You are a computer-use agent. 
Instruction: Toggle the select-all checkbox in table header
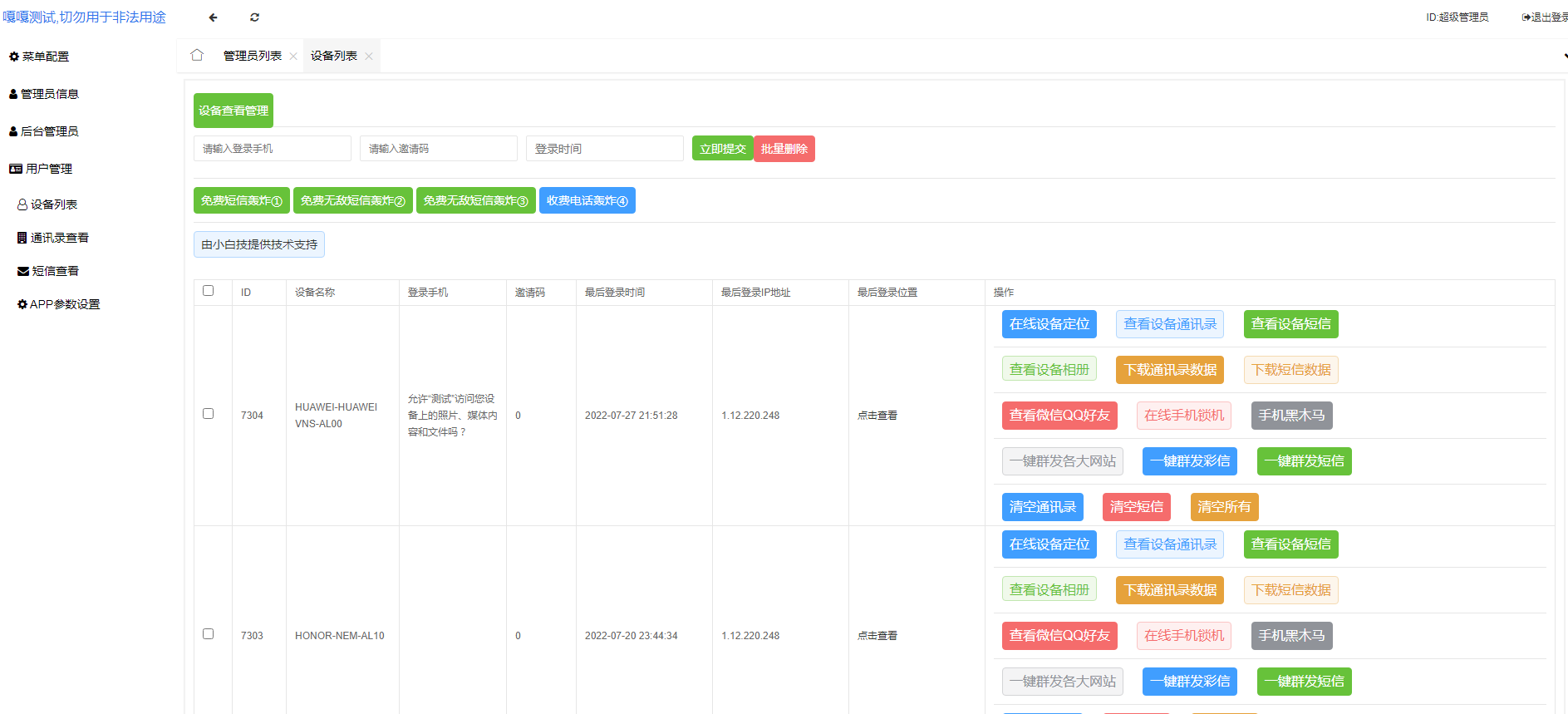209,291
